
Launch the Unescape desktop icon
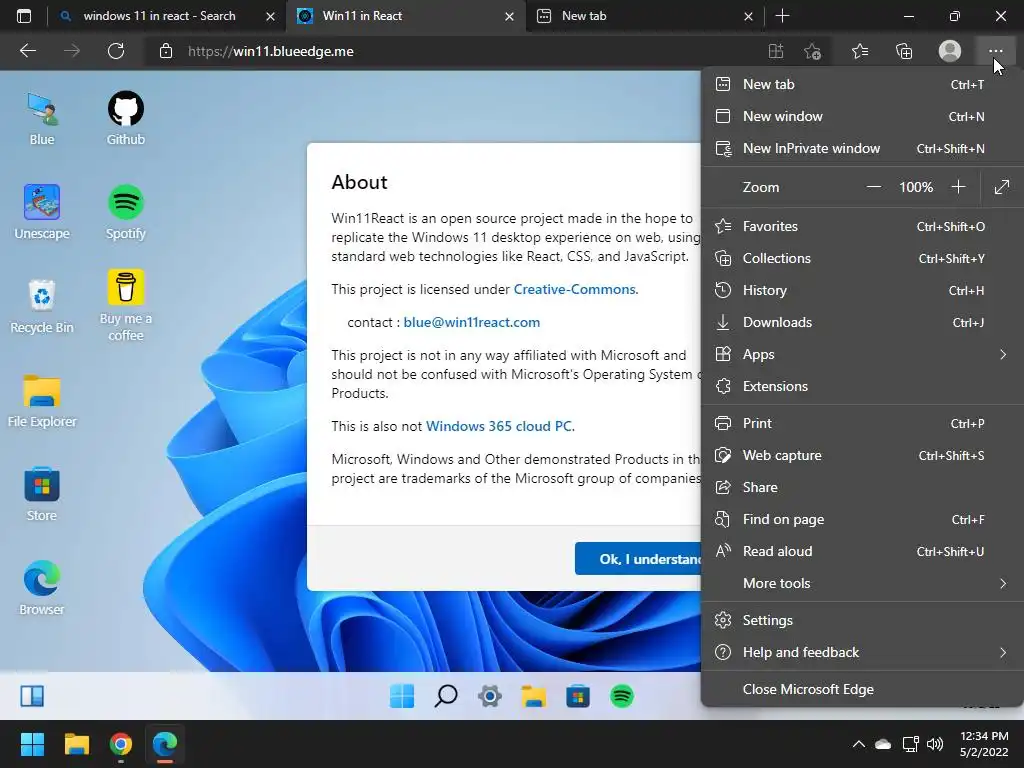pyautogui.click(x=42, y=213)
